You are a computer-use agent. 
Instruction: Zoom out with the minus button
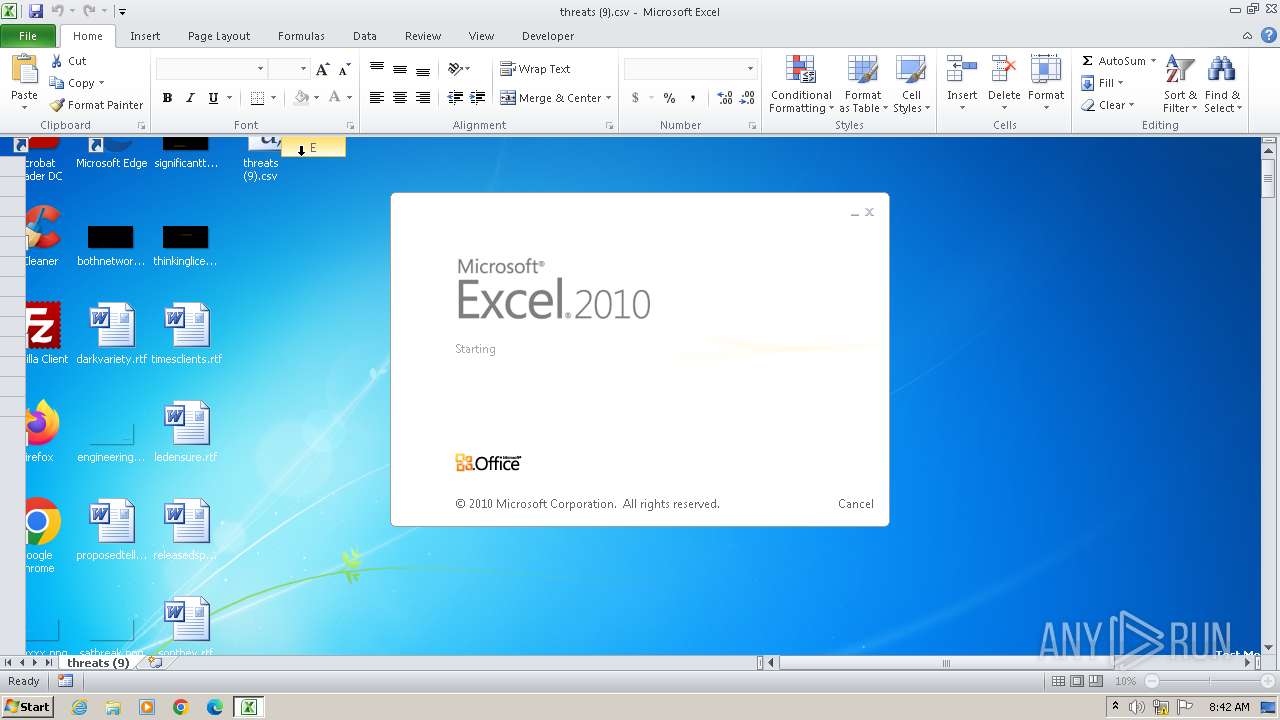click(1152, 681)
